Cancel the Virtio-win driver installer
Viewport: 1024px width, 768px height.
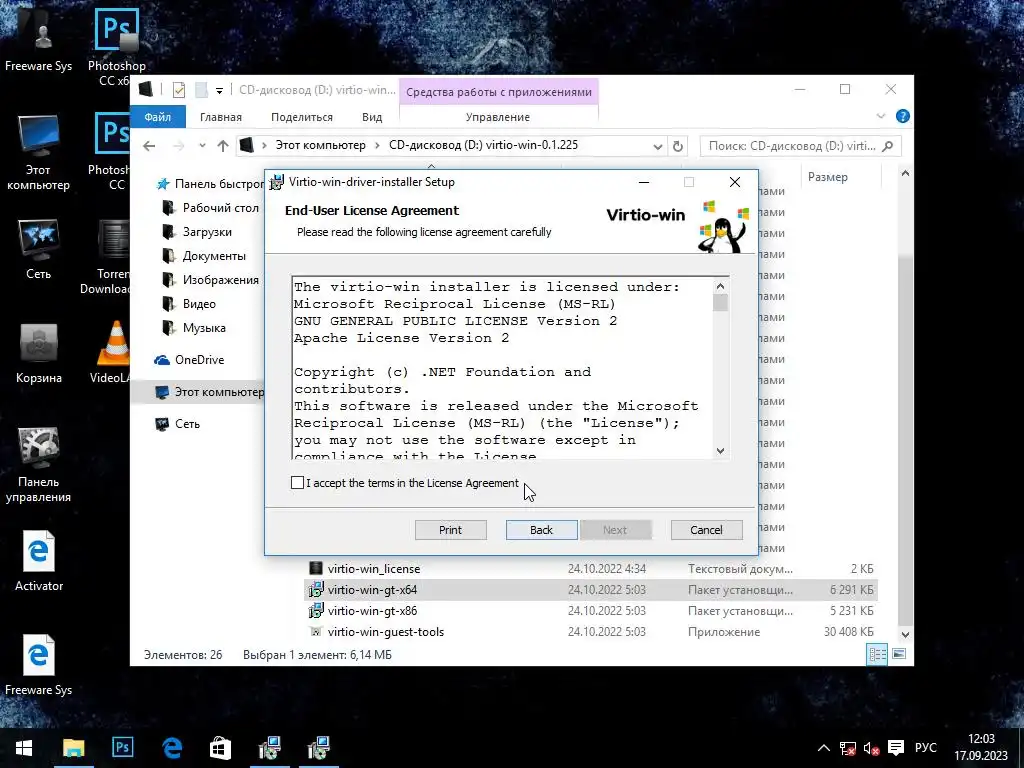[707, 530]
